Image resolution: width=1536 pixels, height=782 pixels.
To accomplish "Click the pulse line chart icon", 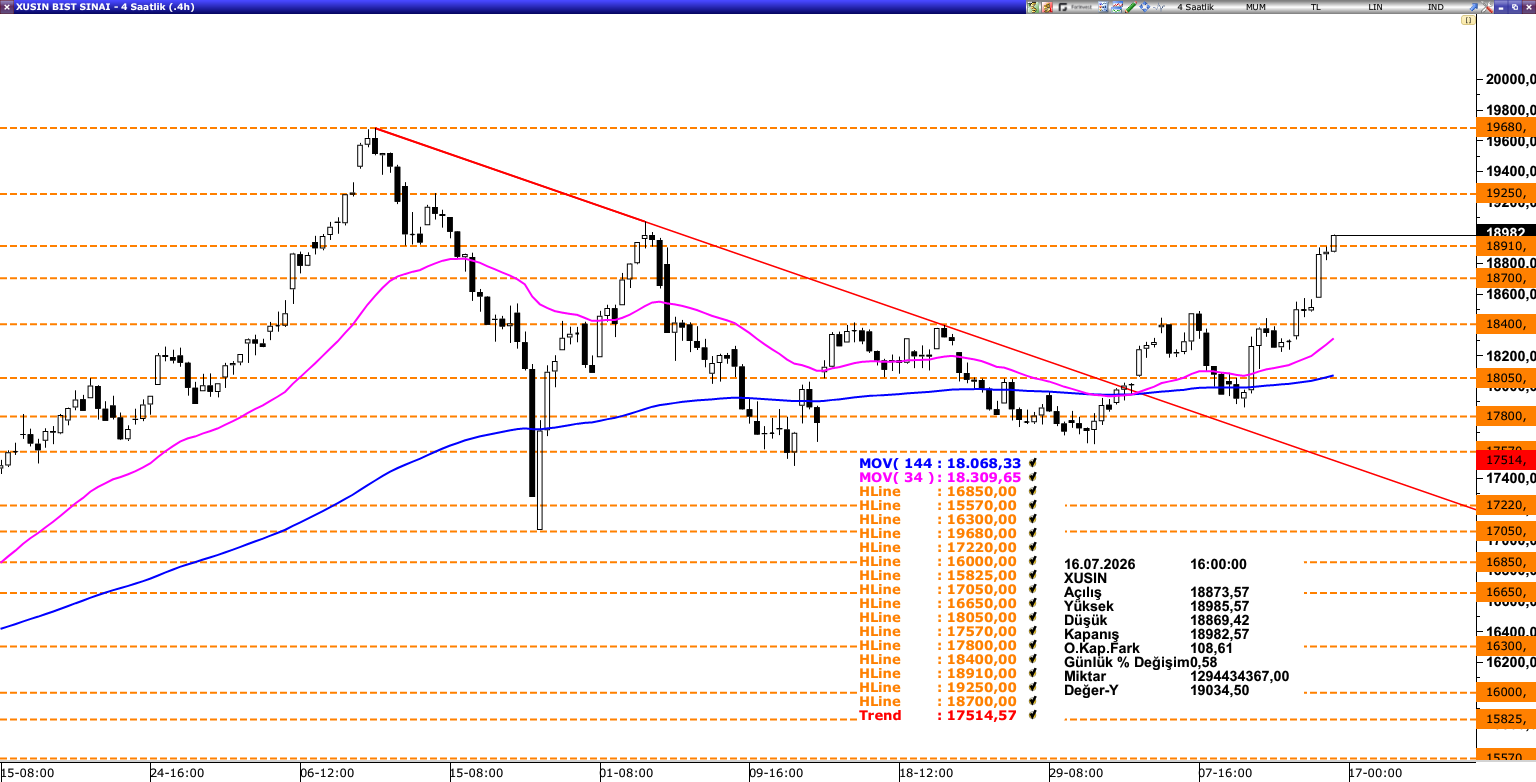I will point(1159,7).
